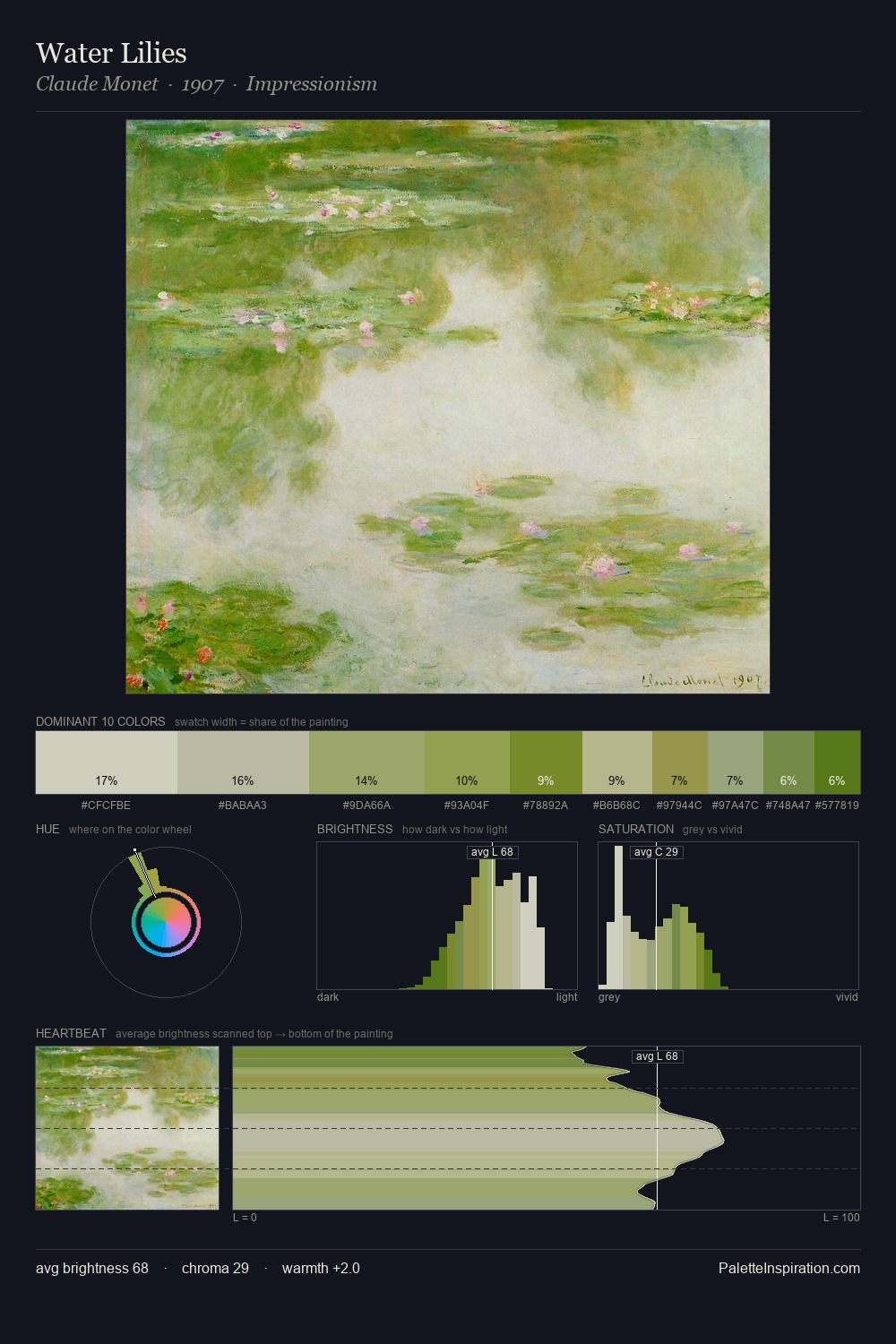Click the "#9DA66A" hex code text
896x1344 pixels.
coord(366,806)
